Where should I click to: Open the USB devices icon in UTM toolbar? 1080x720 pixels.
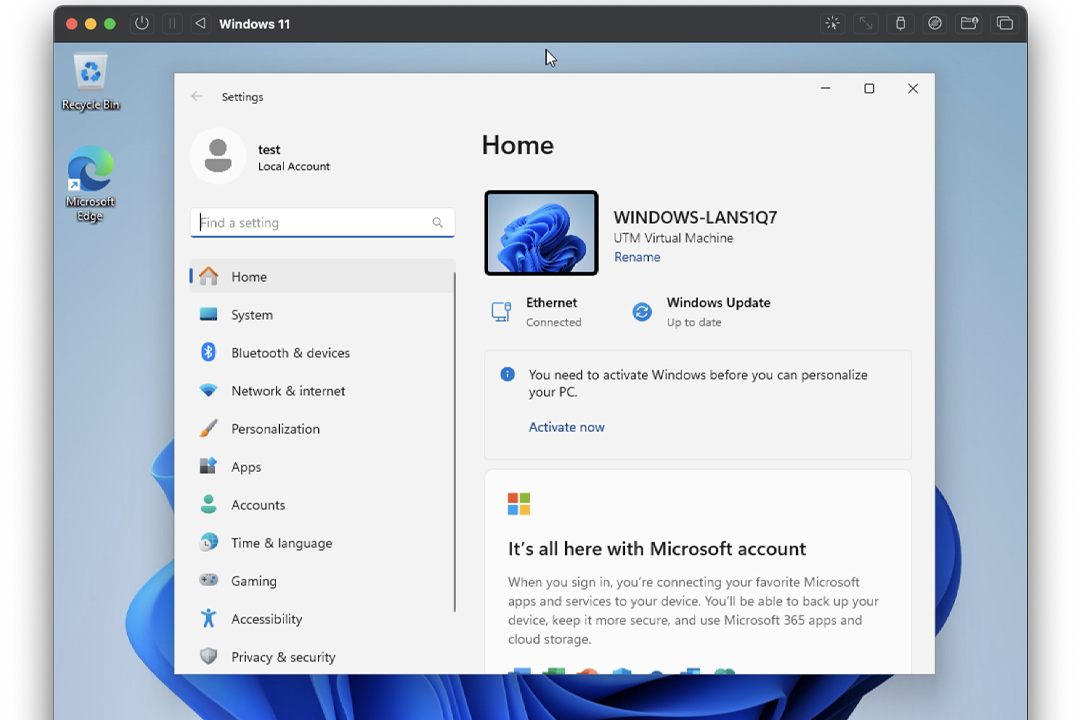(x=900, y=23)
